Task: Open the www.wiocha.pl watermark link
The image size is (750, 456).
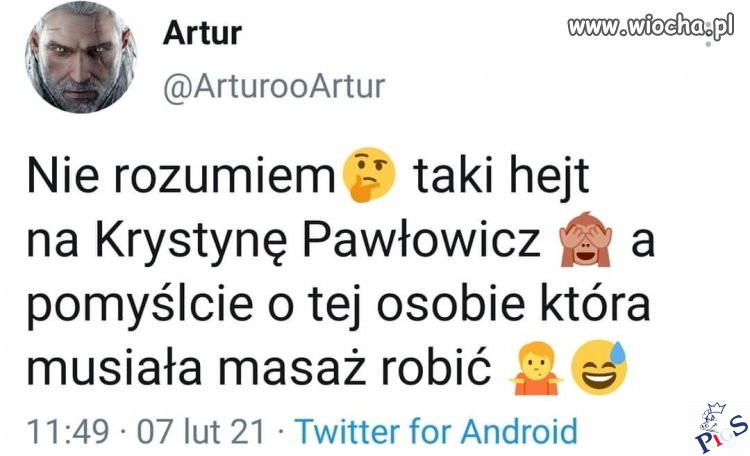Action: tap(651, 25)
